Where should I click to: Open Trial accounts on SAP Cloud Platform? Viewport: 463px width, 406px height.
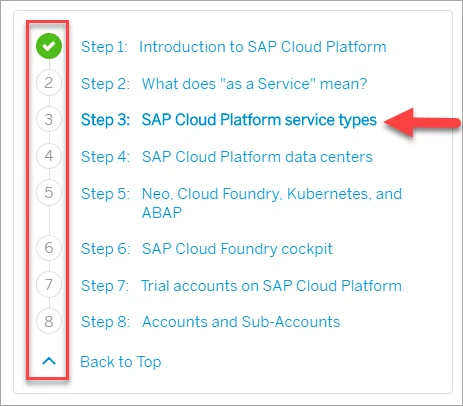click(x=271, y=286)
